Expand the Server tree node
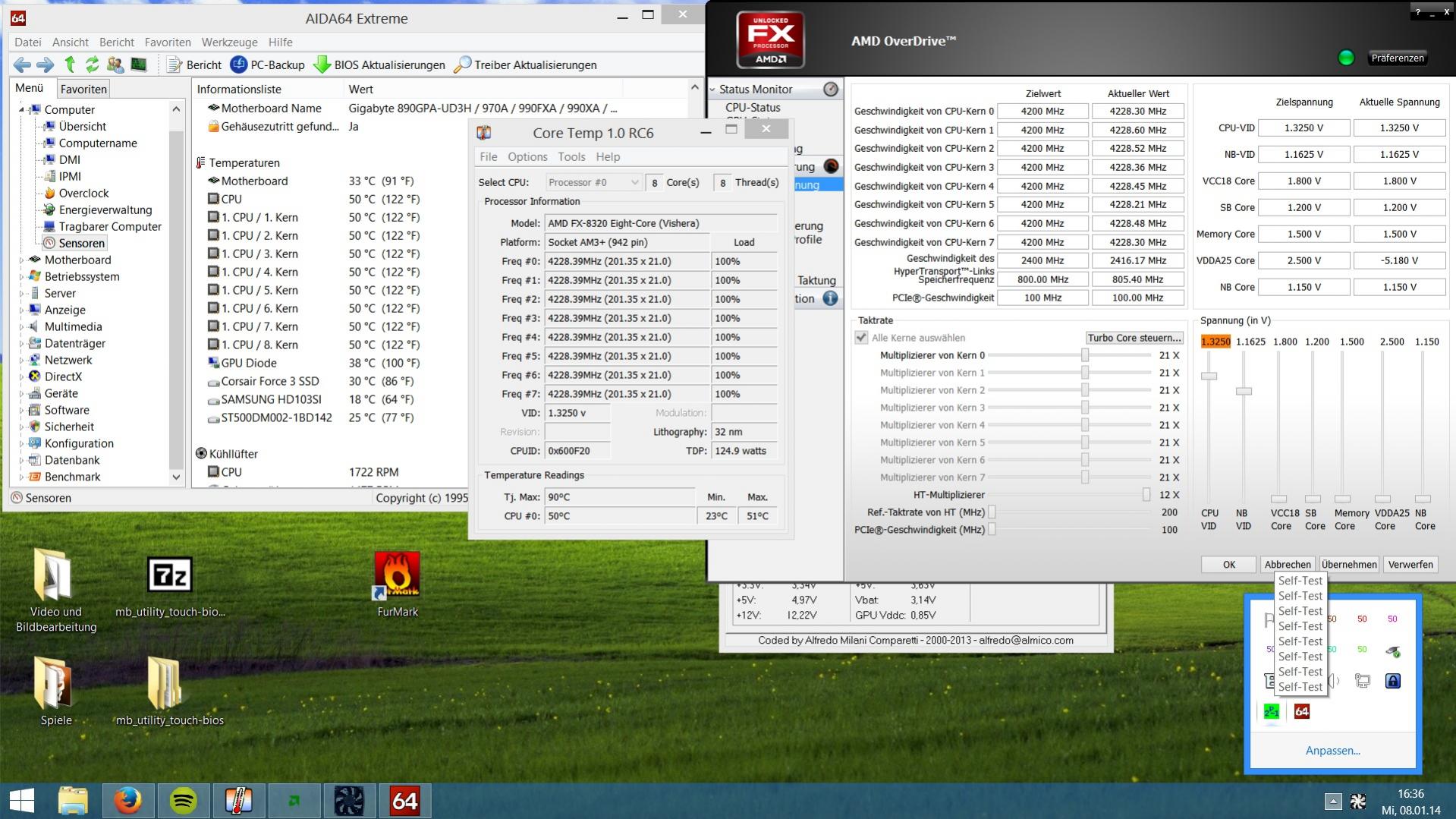Viewport: 1456px width, 819px height. pyautogui.click(x=21, y=294)
